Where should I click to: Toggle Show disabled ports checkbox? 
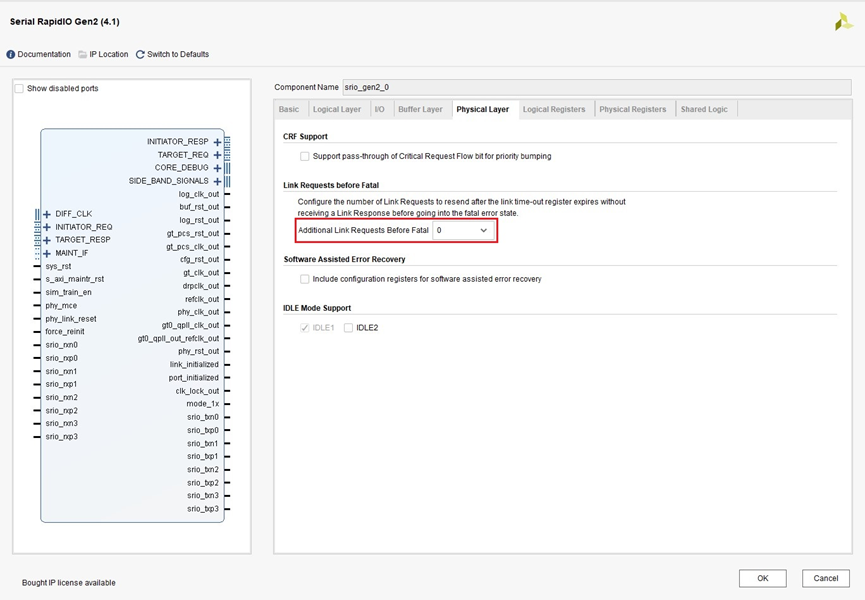point(19,89)
